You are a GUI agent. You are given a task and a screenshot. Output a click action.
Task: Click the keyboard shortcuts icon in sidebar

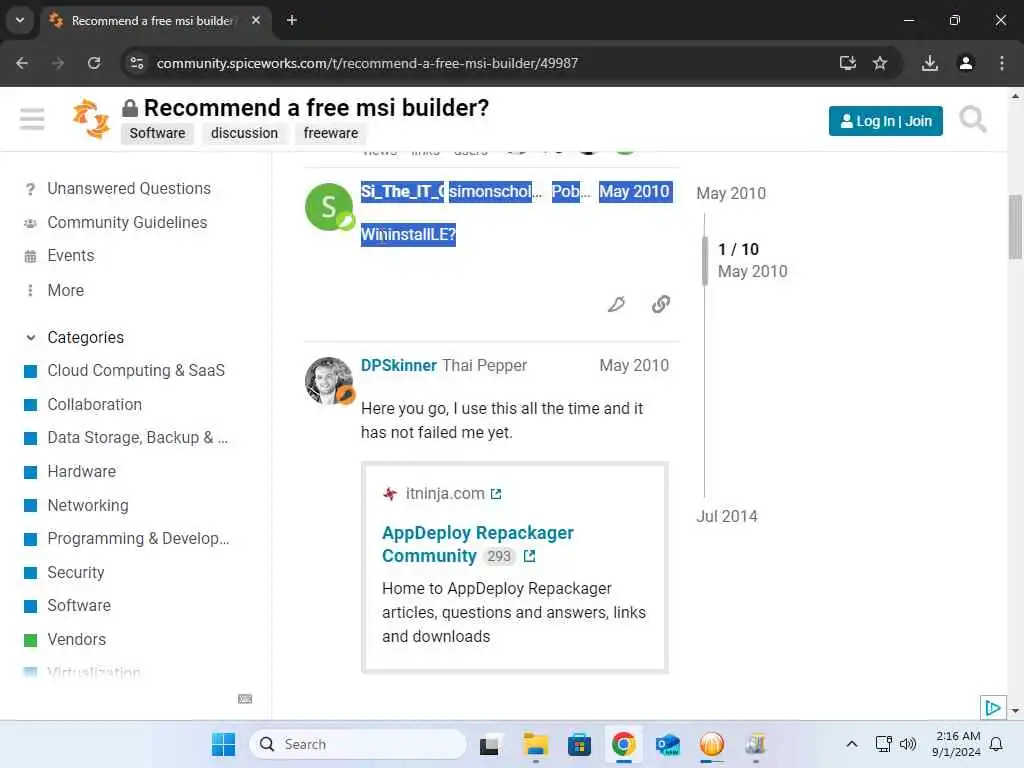pyautogui.click(x=245, y=699)
